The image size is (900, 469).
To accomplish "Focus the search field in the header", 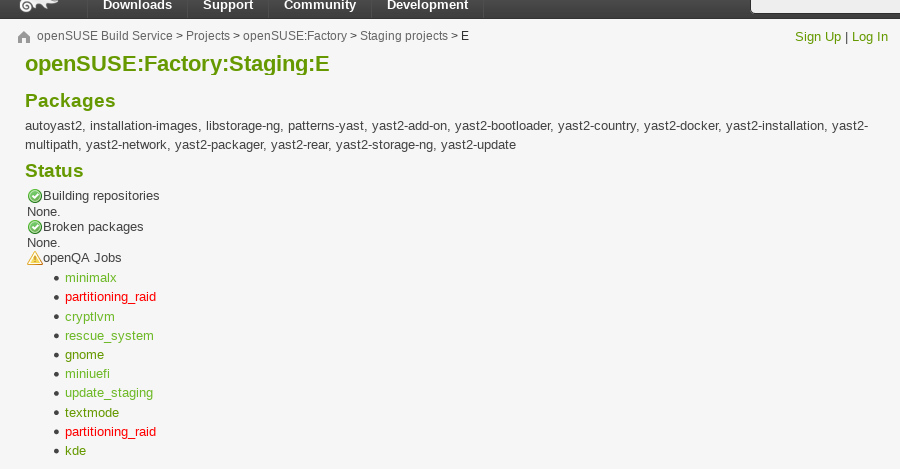I will pos(825,6).
